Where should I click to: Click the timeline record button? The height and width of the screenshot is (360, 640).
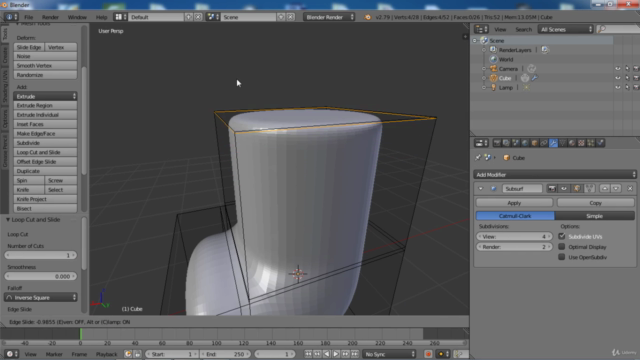coord(428,354)
